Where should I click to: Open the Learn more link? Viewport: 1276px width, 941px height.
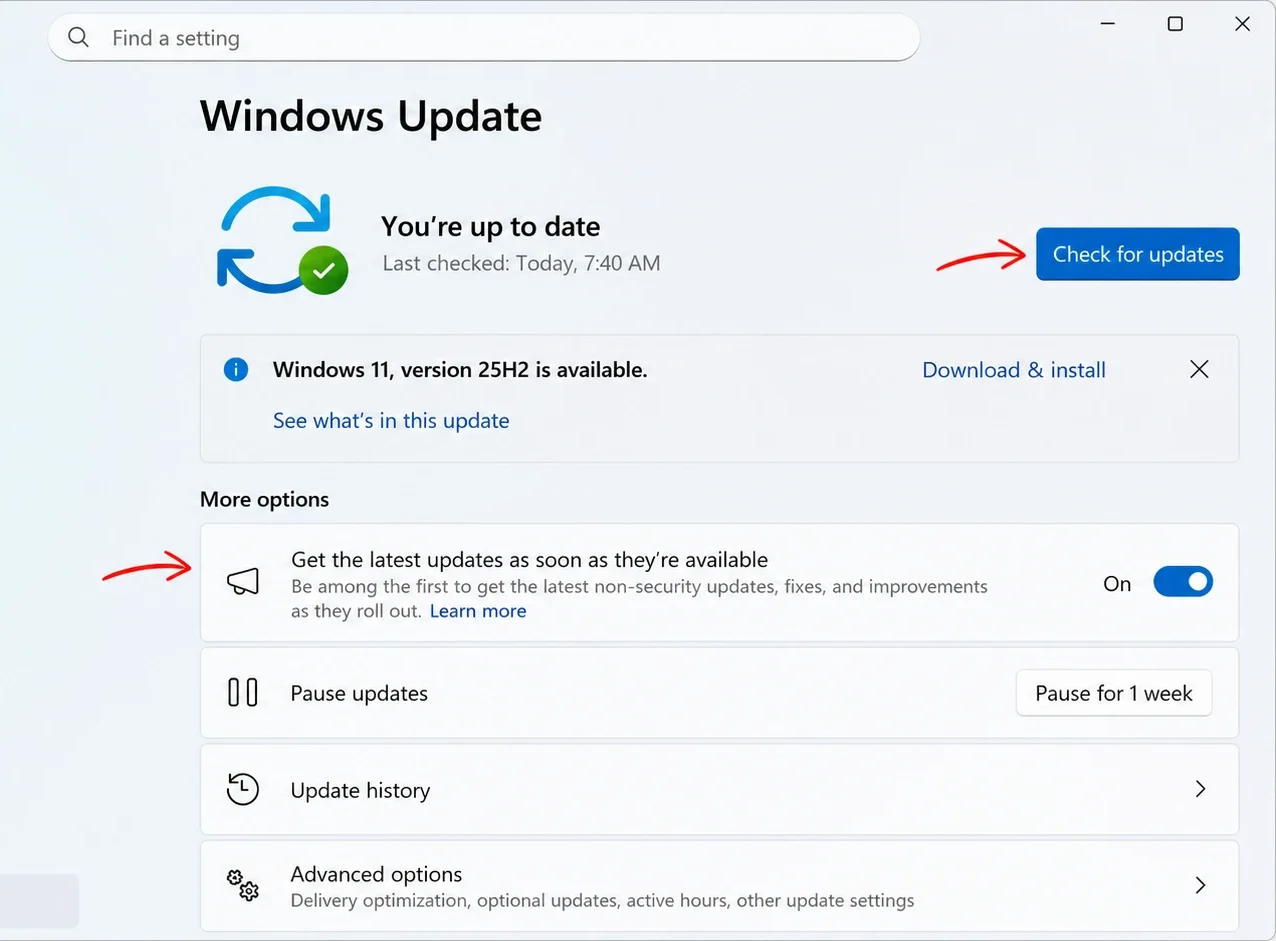478,611
